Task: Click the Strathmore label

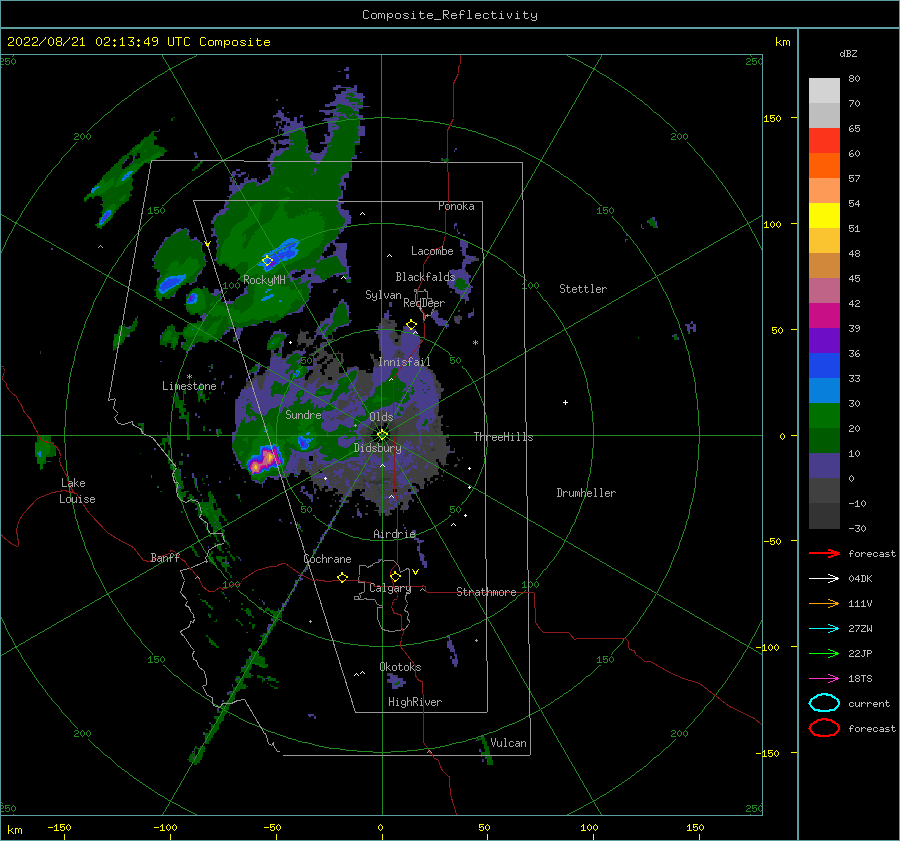Action: [486, 592]
